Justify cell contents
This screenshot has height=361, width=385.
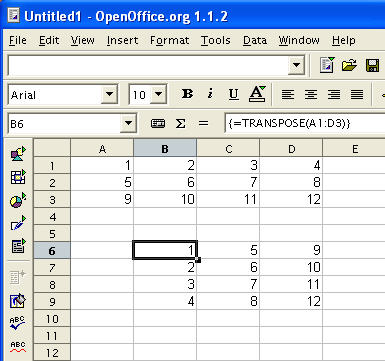357,95
